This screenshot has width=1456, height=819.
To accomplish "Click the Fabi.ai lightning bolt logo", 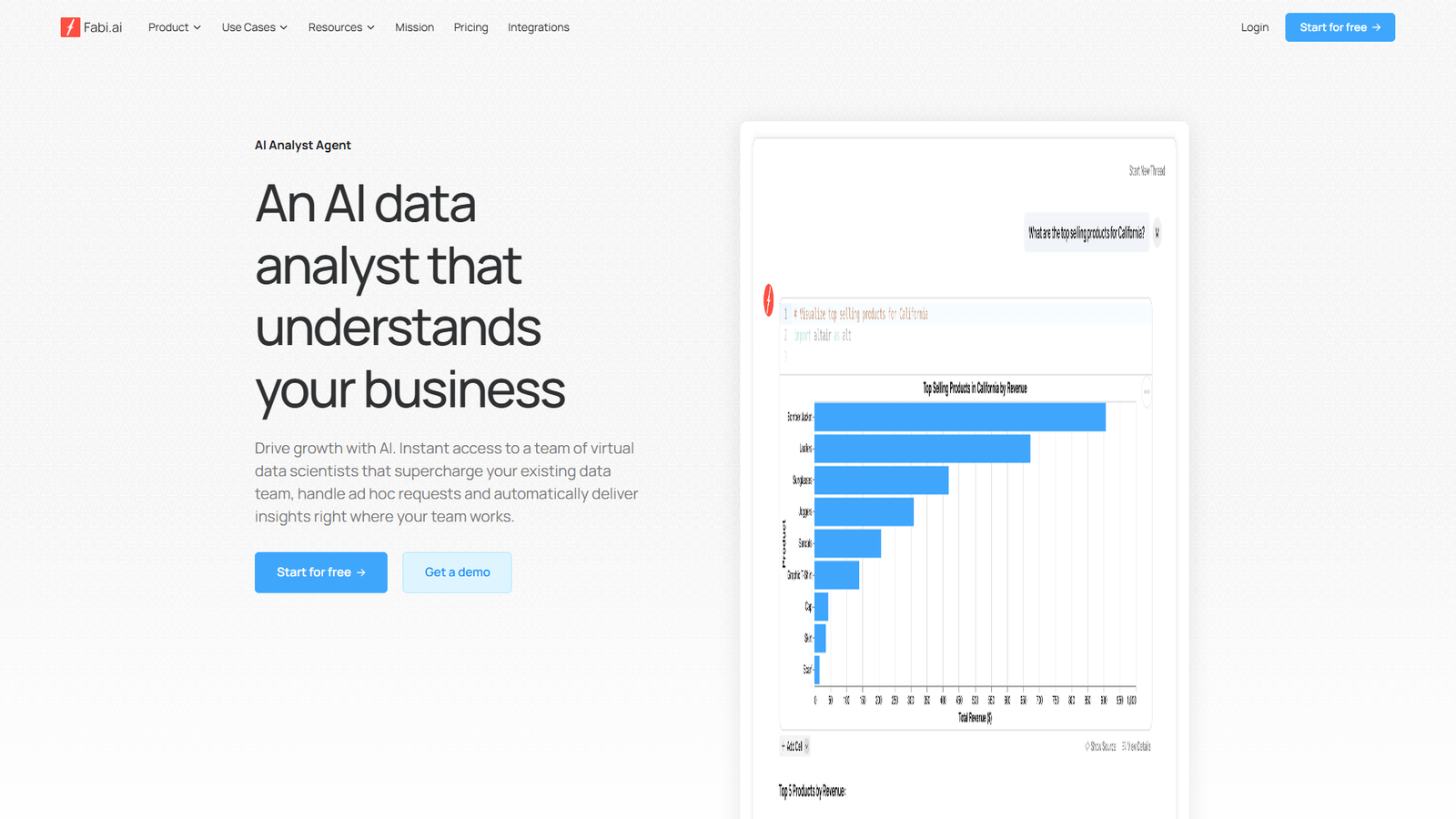I will [70, 27].
